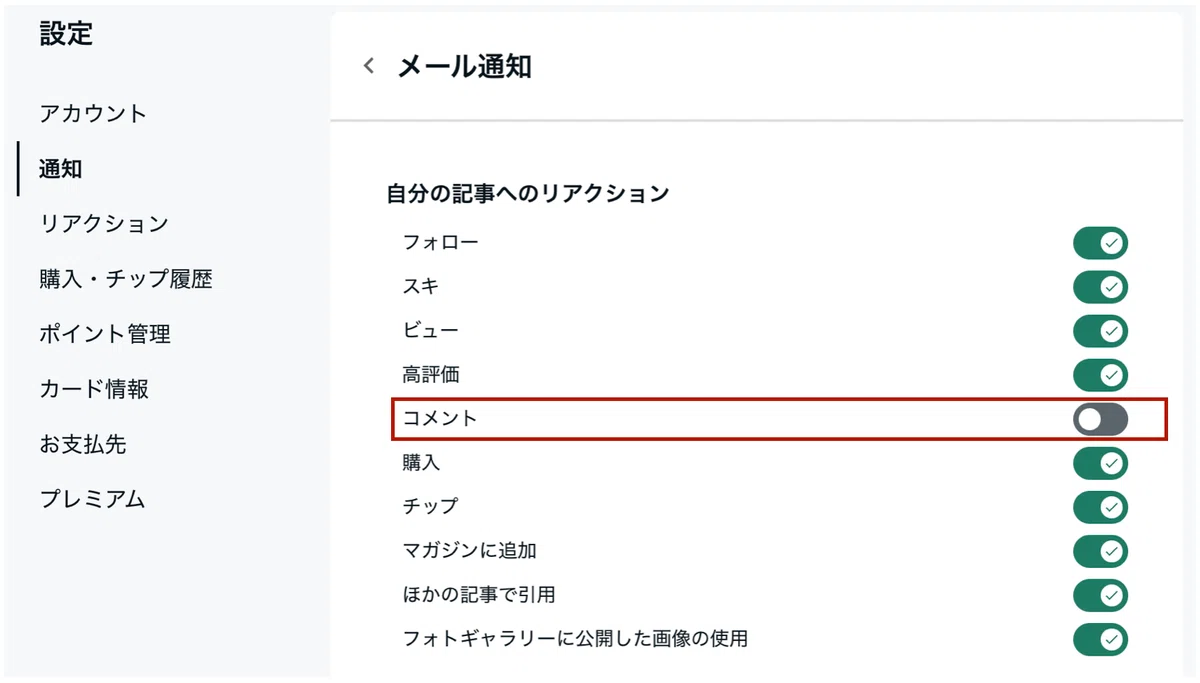Open アカウント settings in sidebar

(x=93, y=114)
